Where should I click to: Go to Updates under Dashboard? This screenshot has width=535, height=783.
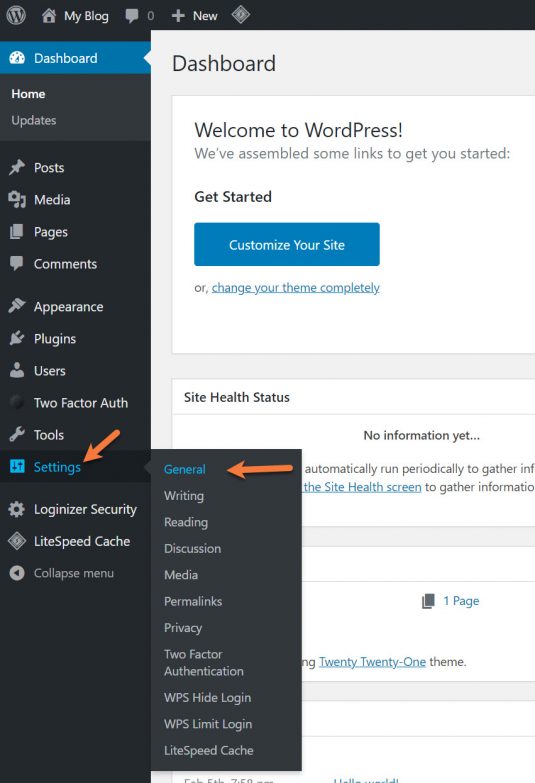pos(34,120)
